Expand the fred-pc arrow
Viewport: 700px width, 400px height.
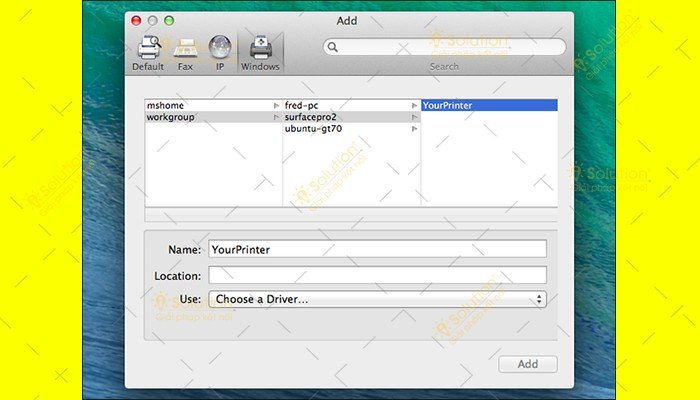(x=414, y=106)
